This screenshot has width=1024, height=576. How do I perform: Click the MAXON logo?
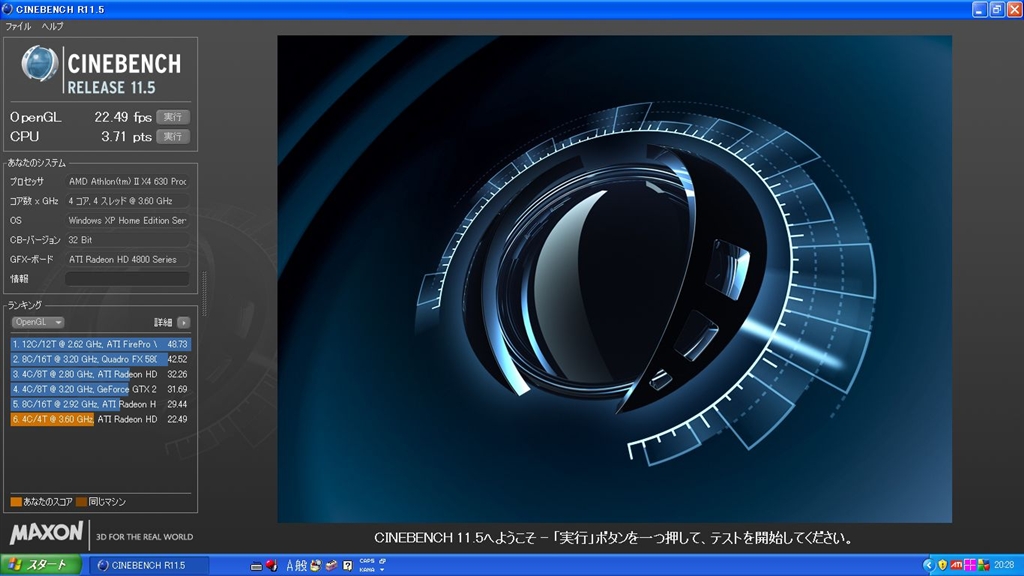[x=45, y=533]
